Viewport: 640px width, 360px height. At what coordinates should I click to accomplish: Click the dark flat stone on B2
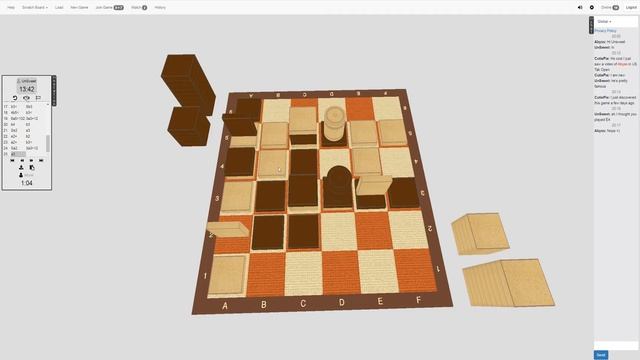(268, 232)
